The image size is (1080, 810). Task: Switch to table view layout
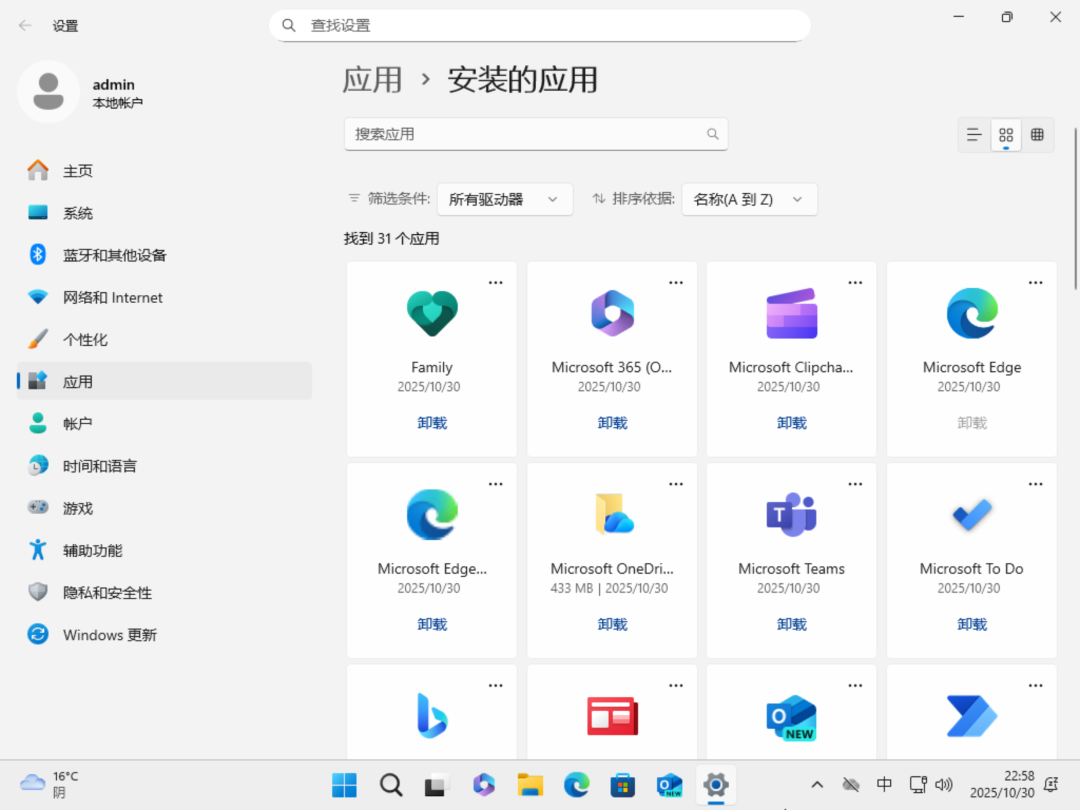pyautogui.click(x=1037, y=135)
